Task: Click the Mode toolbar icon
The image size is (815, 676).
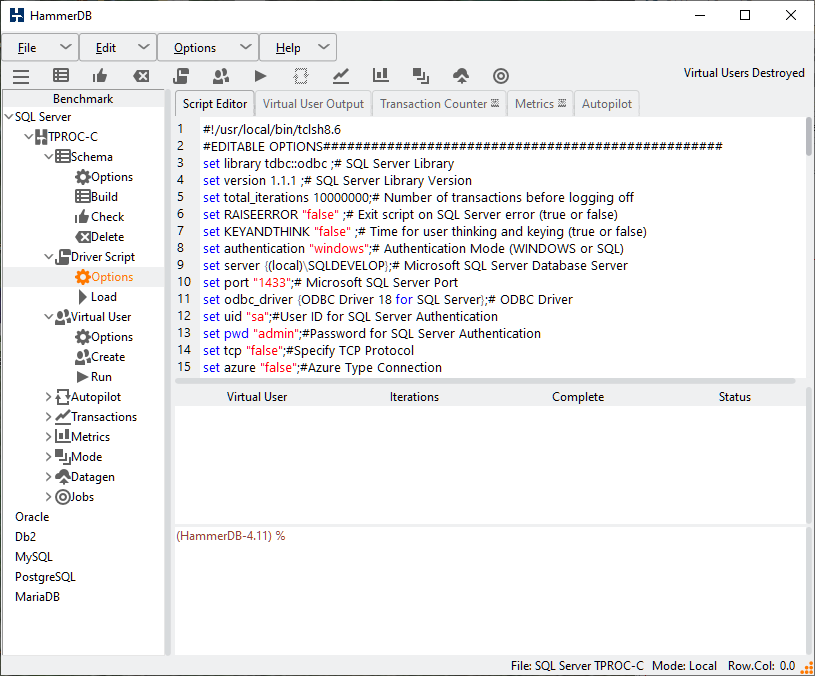Action: click(420, 76)
